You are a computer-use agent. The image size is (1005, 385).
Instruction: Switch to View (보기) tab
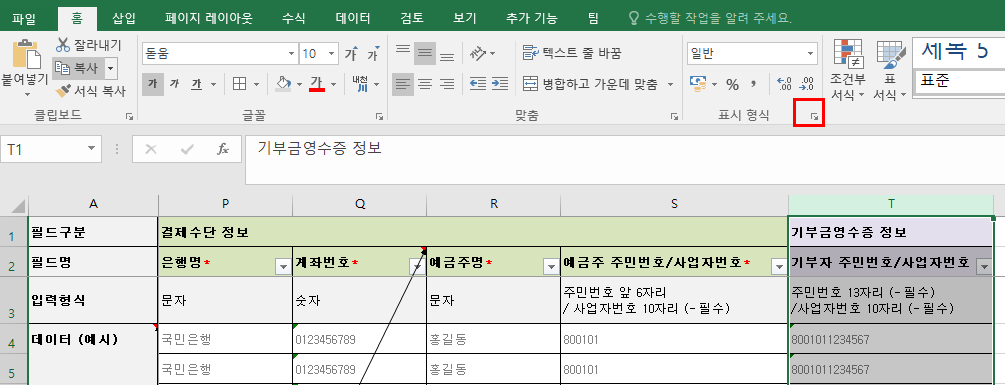point(465,19)
